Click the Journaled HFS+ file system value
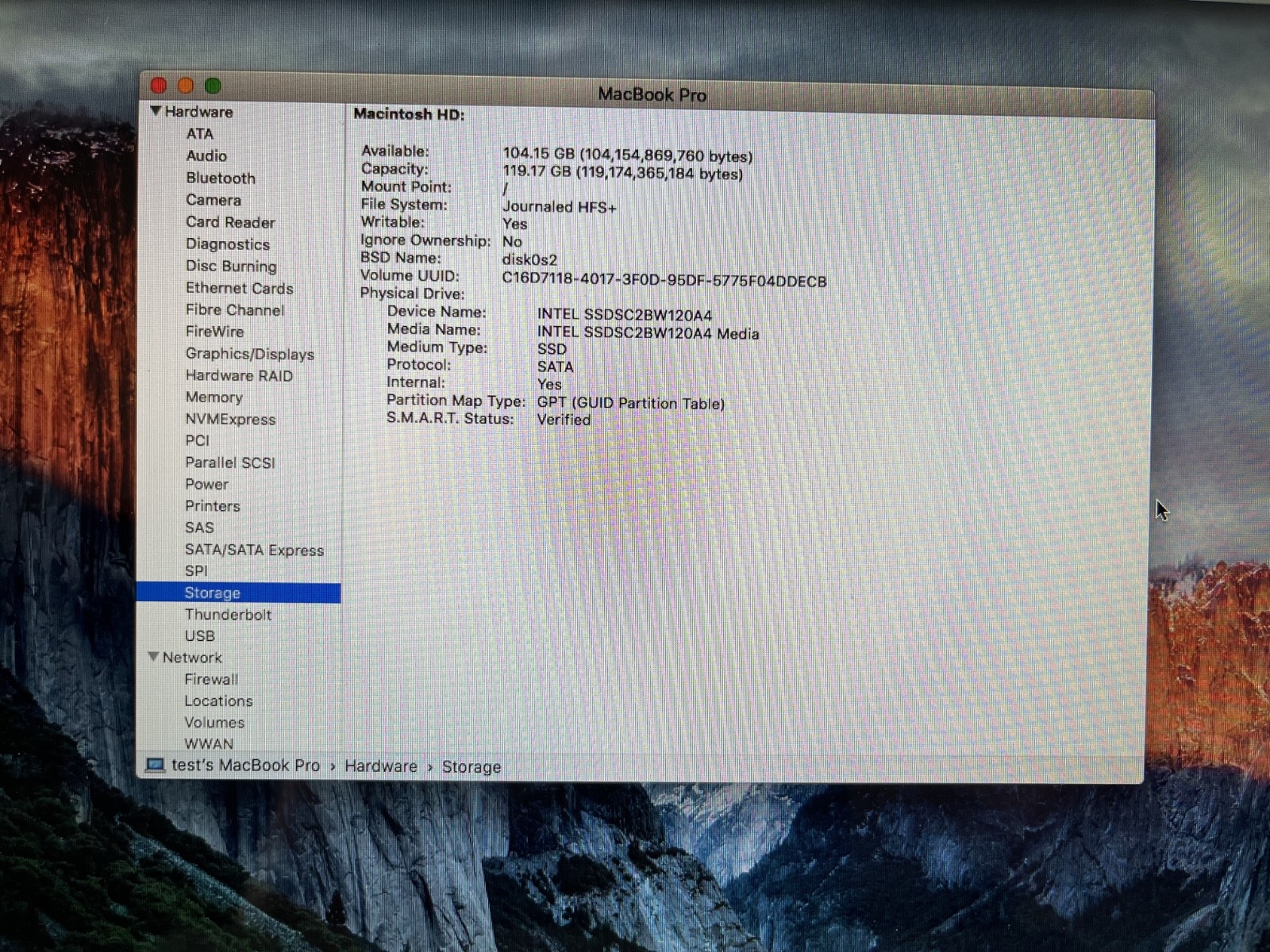1270x952 pixels. 559,207
